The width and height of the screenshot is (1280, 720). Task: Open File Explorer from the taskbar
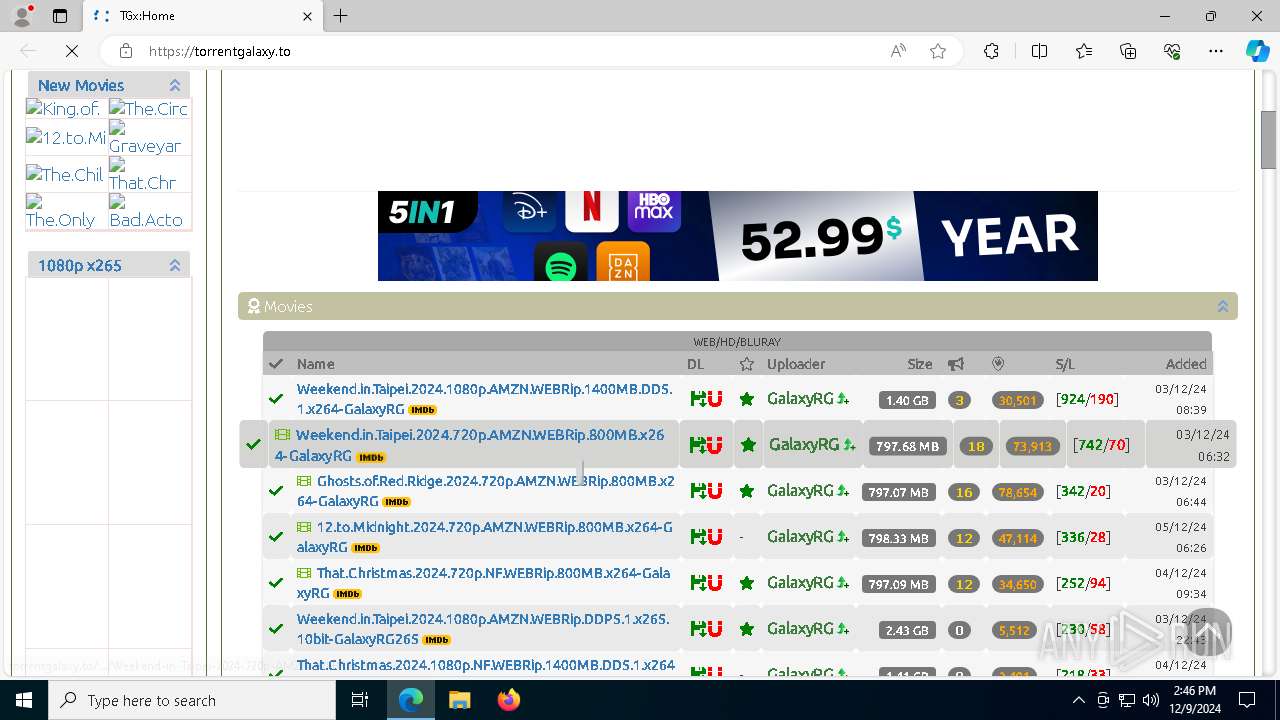point(459,700)
